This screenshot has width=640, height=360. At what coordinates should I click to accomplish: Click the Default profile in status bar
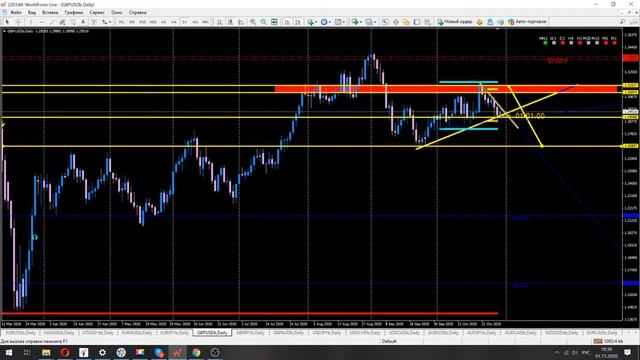(x=389, y=341)
